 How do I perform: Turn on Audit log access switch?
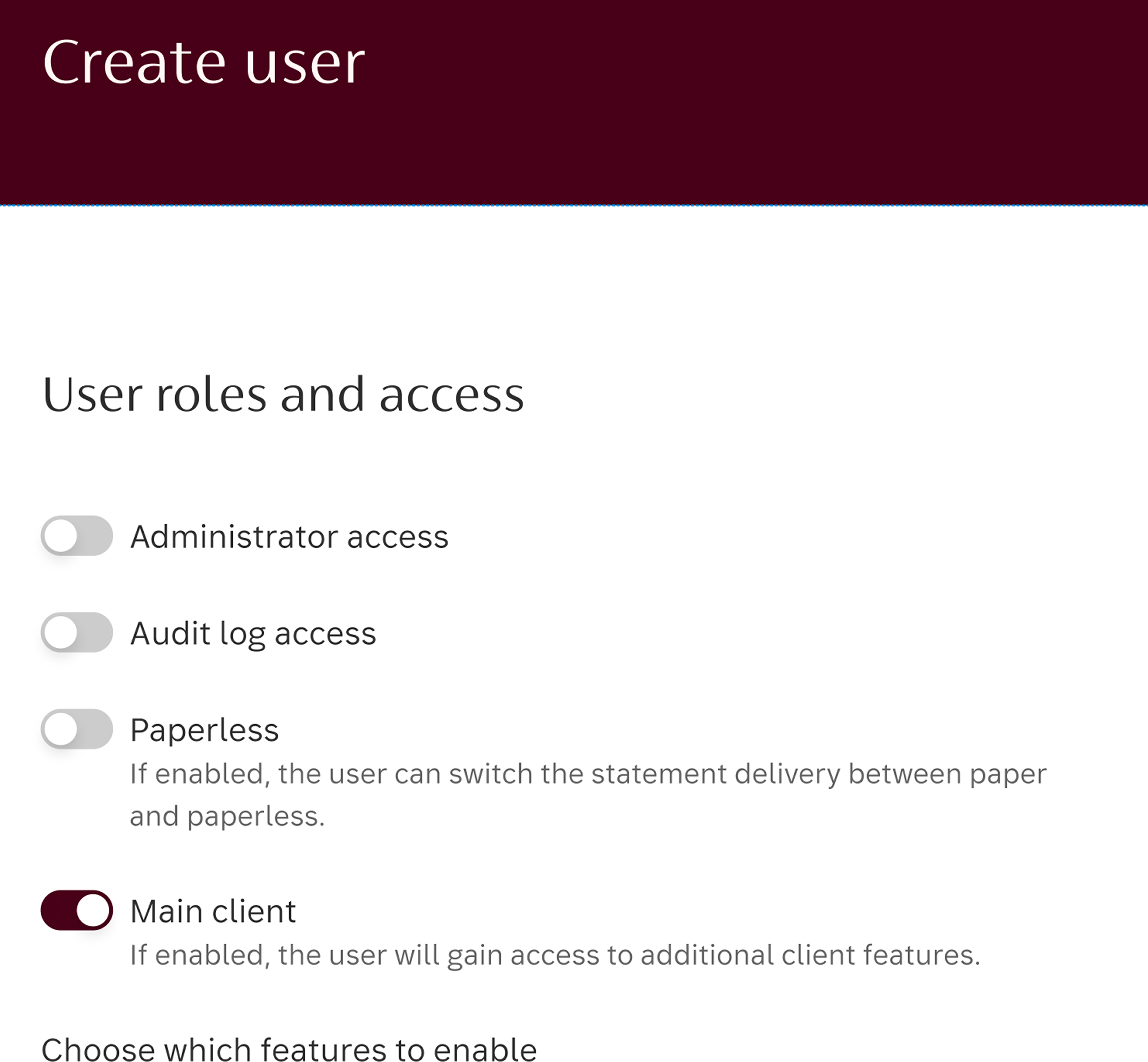click(77, 632)
